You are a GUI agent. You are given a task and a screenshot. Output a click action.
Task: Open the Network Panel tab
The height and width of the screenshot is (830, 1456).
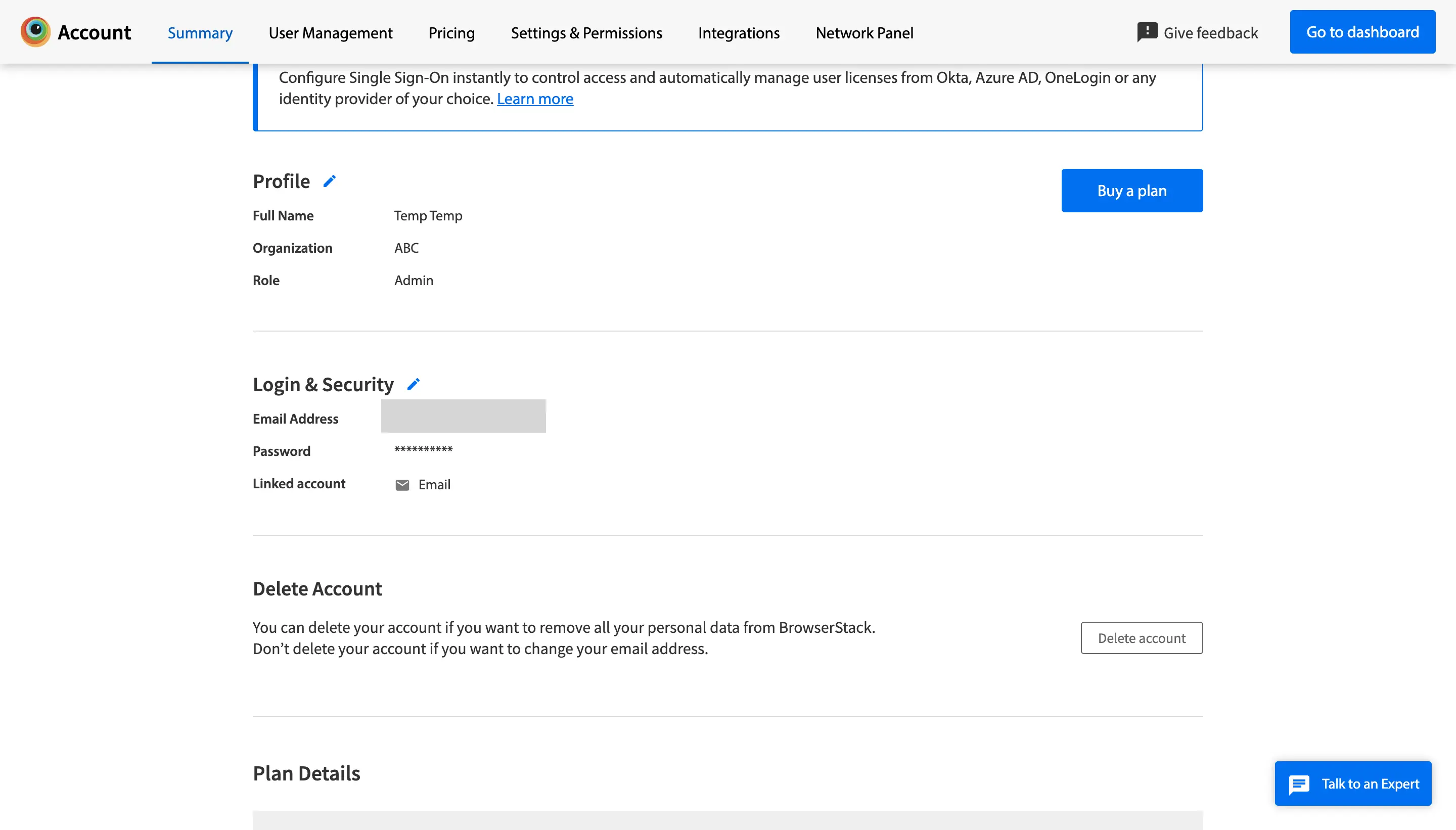click(x=864, y=32)
